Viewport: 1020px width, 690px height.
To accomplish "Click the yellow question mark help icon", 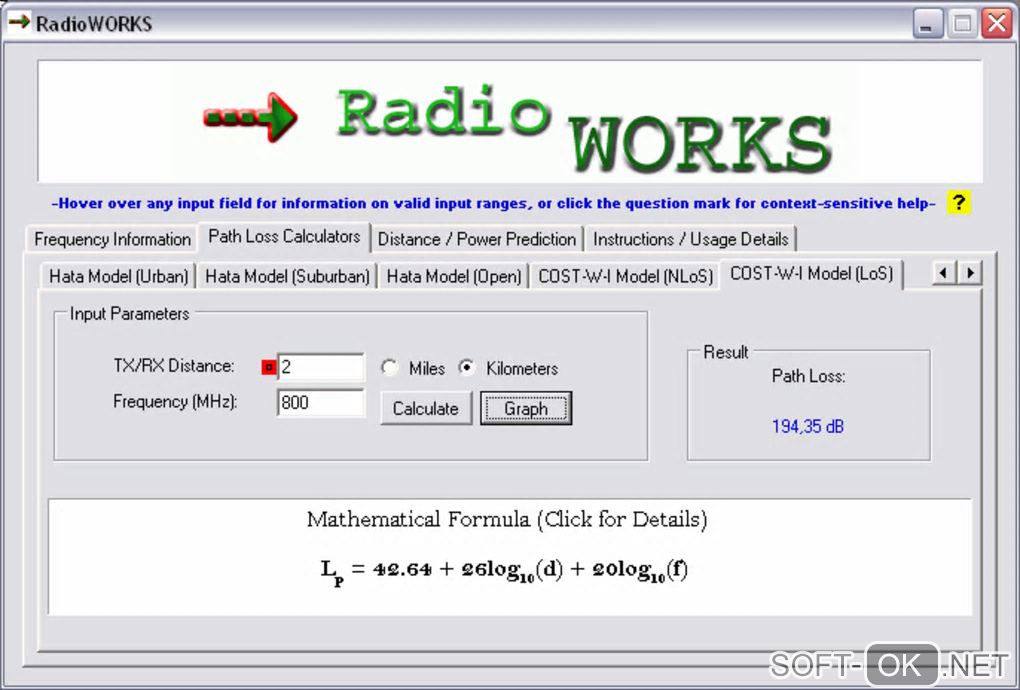I will 958,203.
